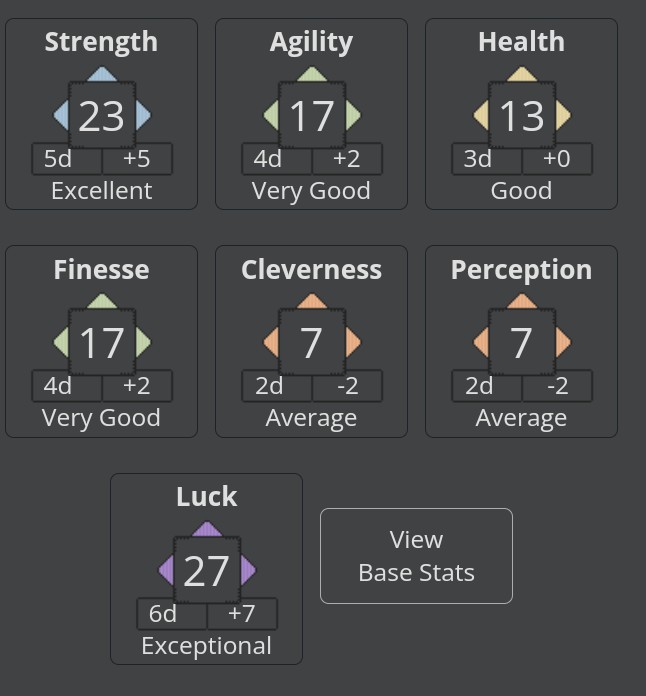Click the orange right arrow beside Cleverness 7
646x696 pixels.
(x=353, y=342)
